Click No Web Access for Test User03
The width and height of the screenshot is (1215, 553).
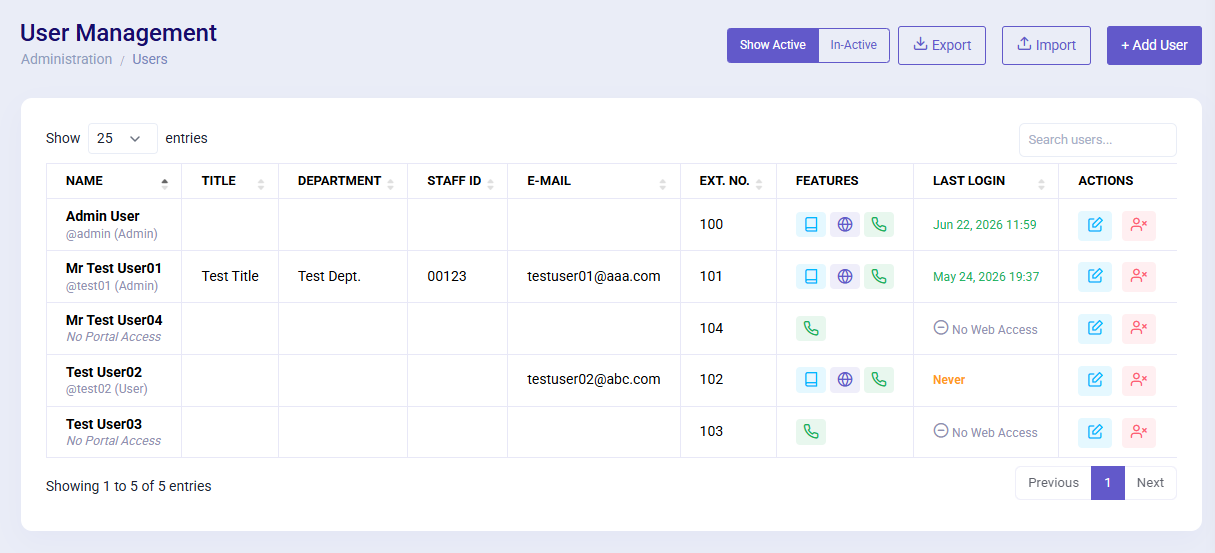pos(986,432)
